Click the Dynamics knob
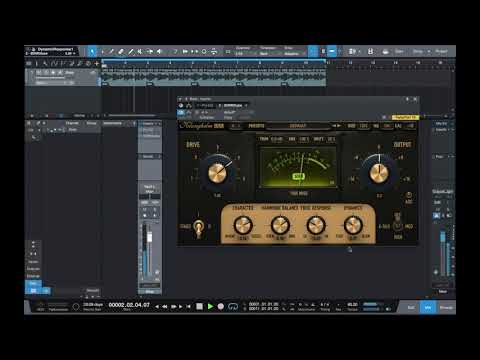Viewport: 480px width, 360px height. [353, 225]
